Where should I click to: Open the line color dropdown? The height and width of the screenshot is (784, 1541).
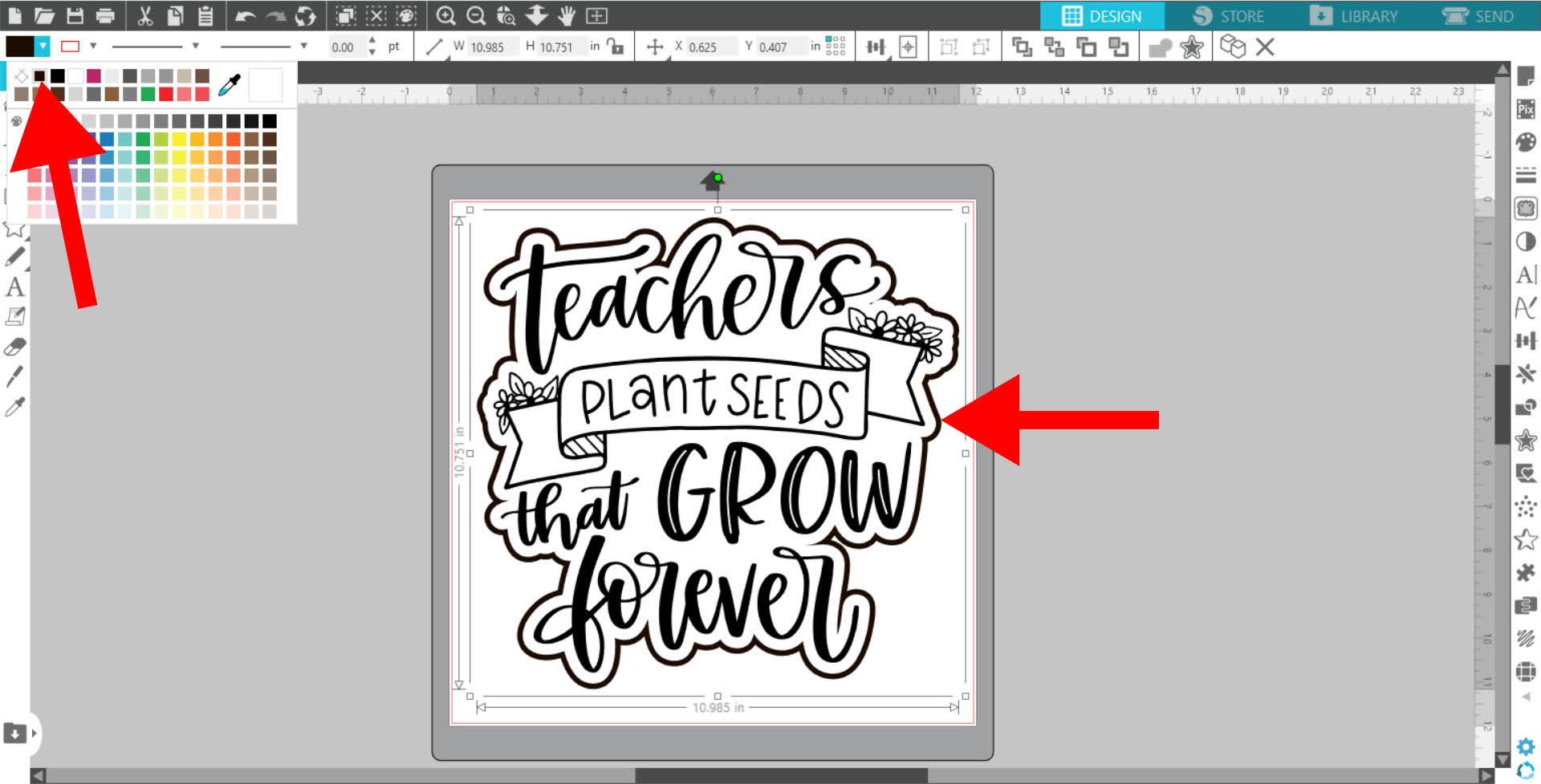(95, 47)
